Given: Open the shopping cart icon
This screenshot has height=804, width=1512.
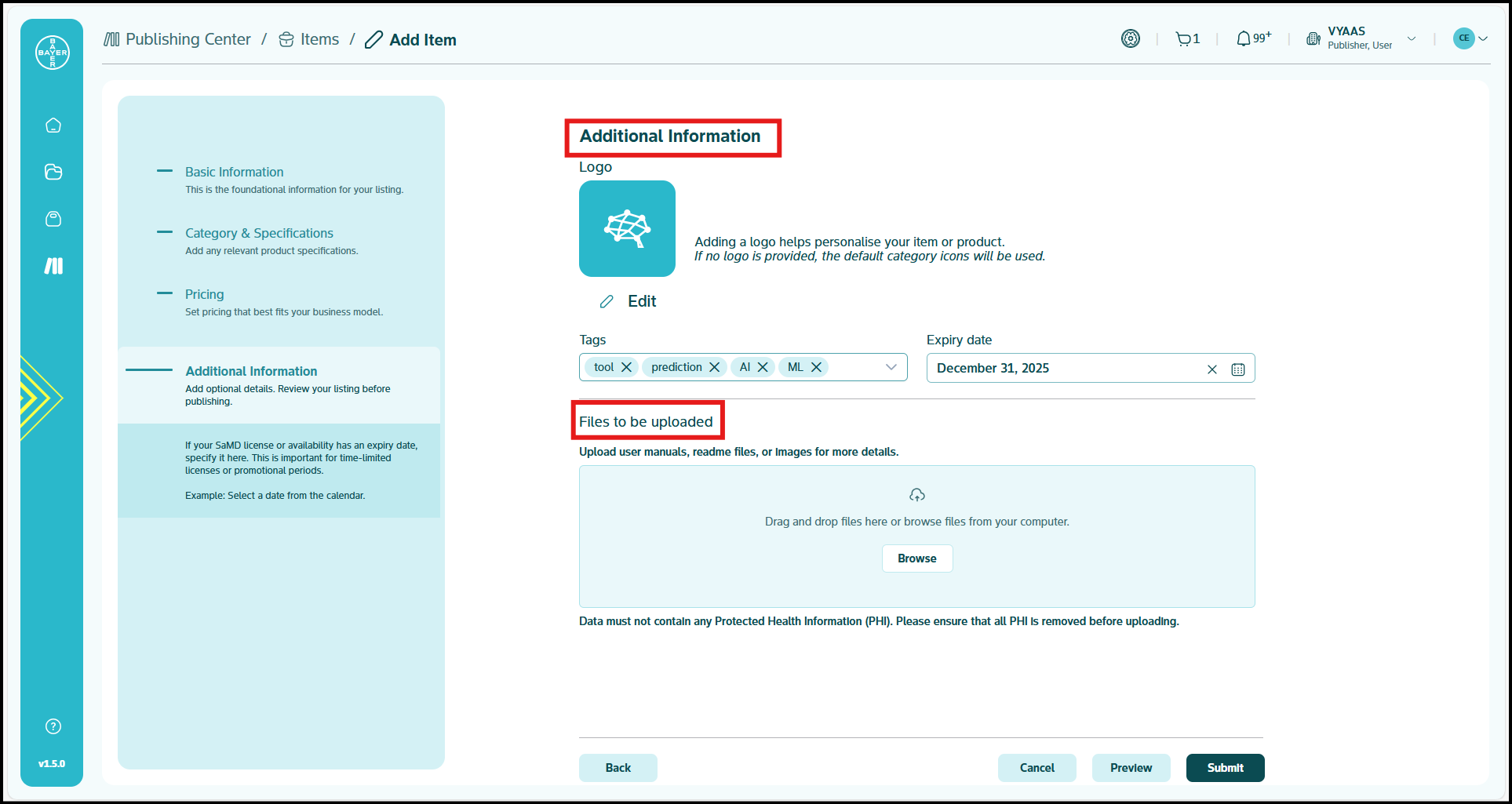Looking at the screenshot, I should click(1183, 38).
